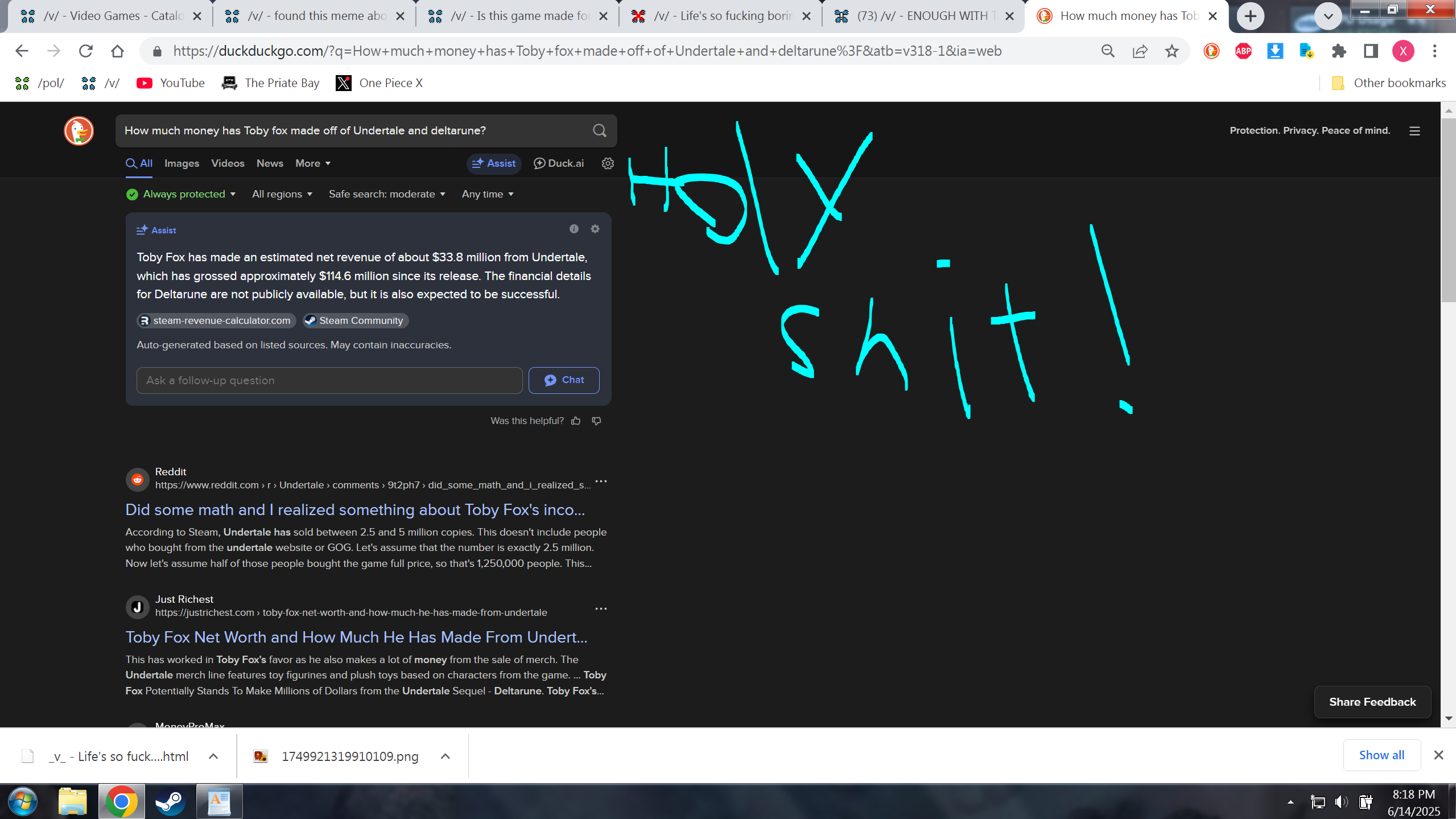
Task: Open Steam from taskbar
Action: (170, 801)
